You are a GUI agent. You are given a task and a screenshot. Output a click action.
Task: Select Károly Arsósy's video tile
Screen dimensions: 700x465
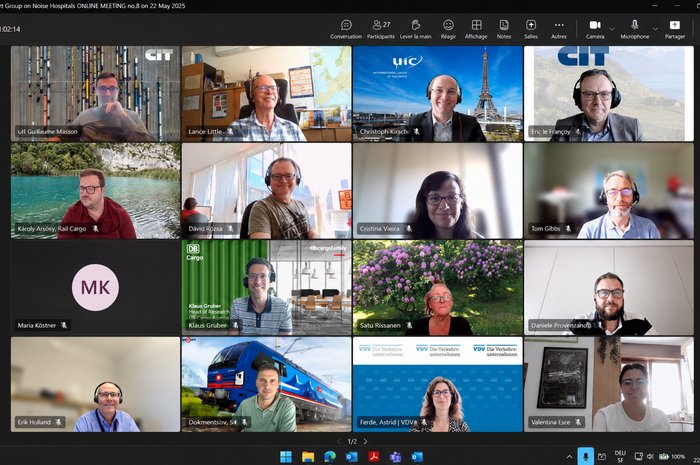[96, 191]
